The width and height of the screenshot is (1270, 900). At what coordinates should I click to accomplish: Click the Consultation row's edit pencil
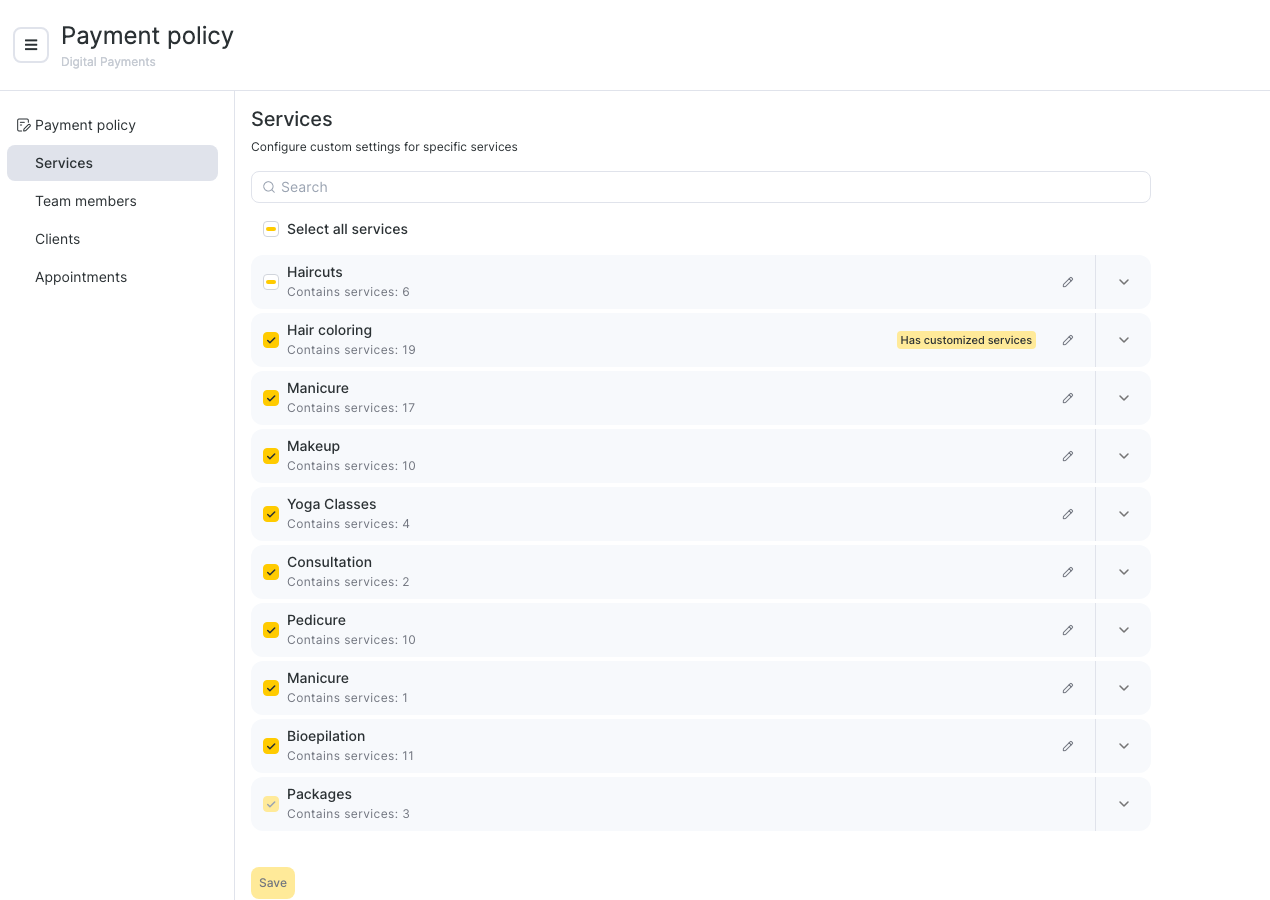(1068, 572)
